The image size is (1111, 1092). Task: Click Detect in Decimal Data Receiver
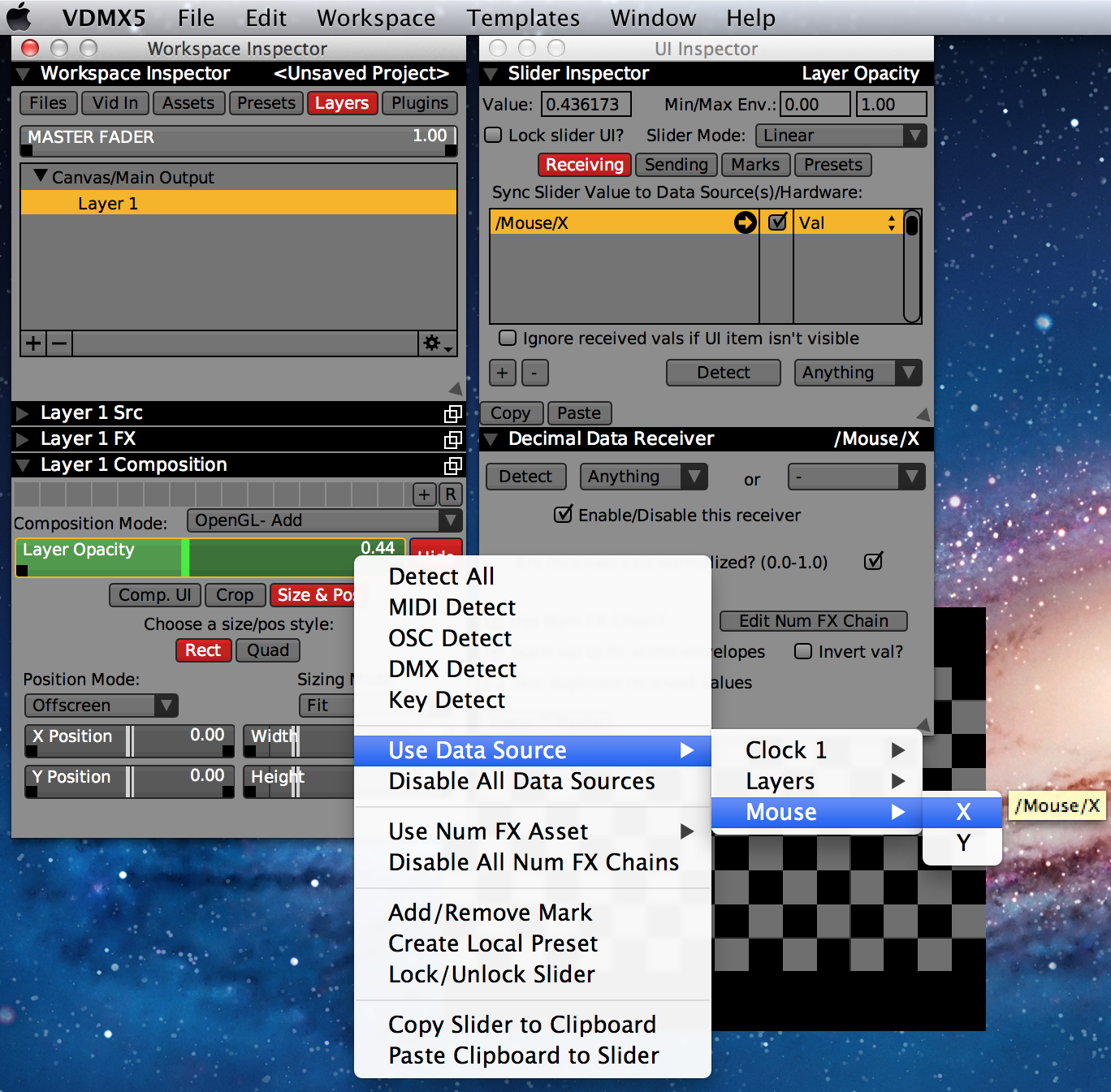point(525,477)
